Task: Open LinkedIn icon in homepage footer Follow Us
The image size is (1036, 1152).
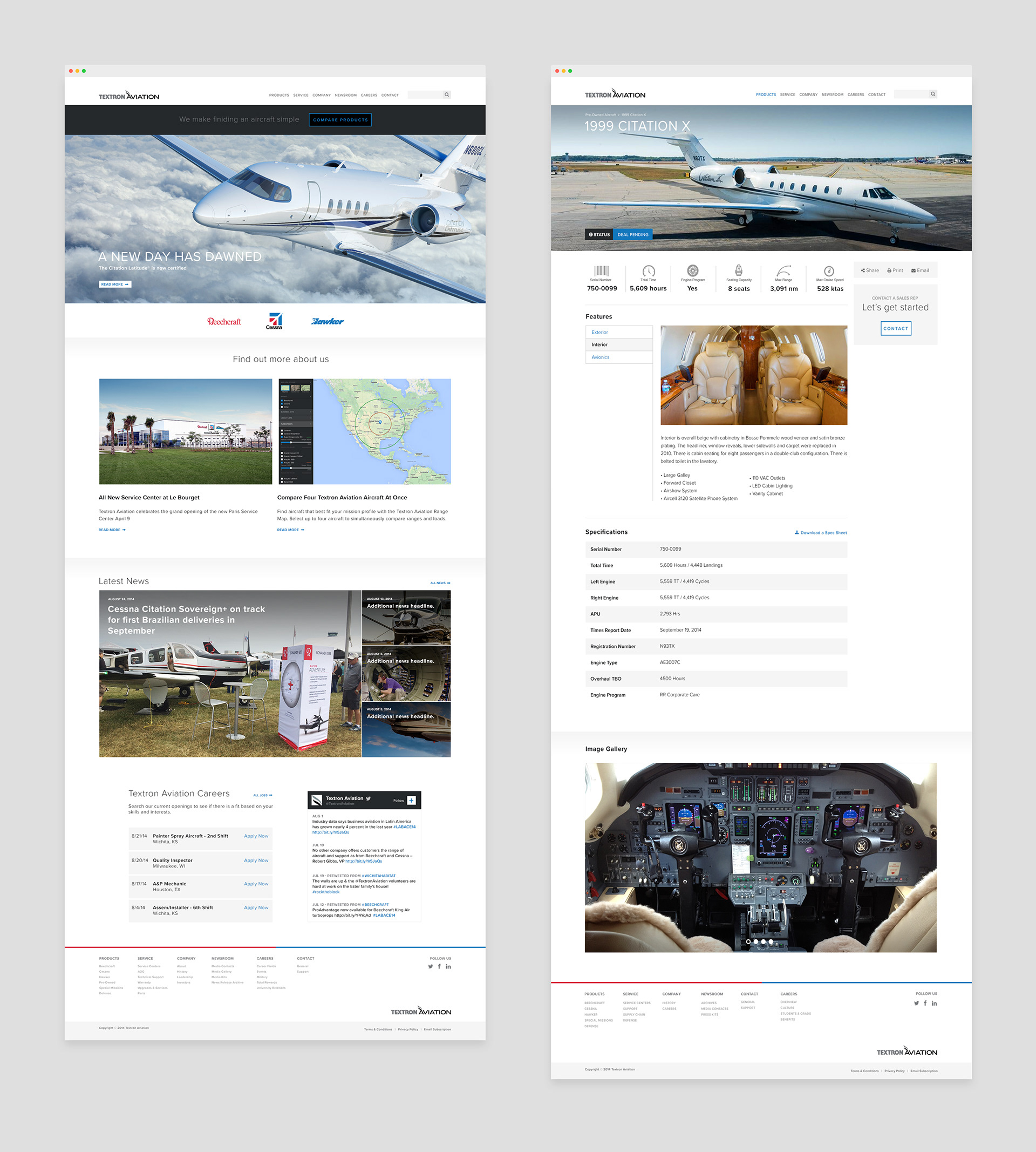Action: coord(448,966)
